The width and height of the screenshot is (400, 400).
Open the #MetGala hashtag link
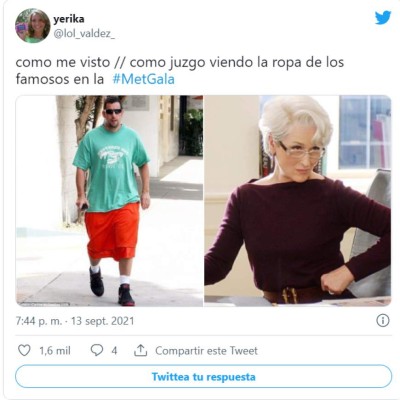[143, 79]
